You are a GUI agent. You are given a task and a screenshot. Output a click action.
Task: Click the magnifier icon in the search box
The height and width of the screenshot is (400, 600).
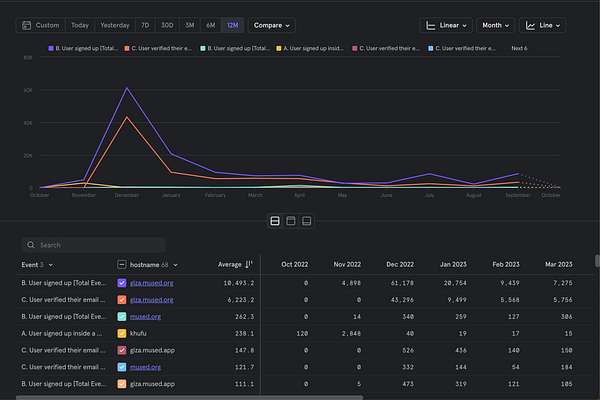click(33, 244)
